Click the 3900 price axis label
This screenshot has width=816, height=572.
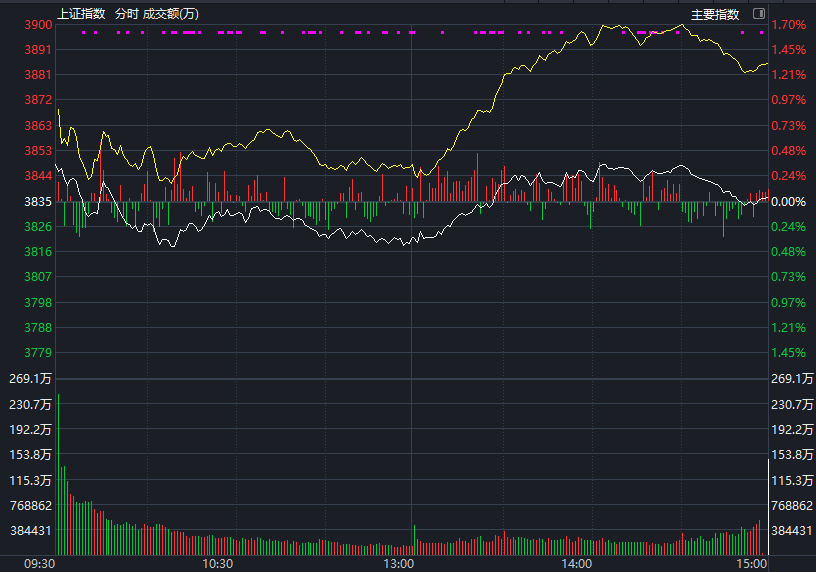tap(38, 25)
